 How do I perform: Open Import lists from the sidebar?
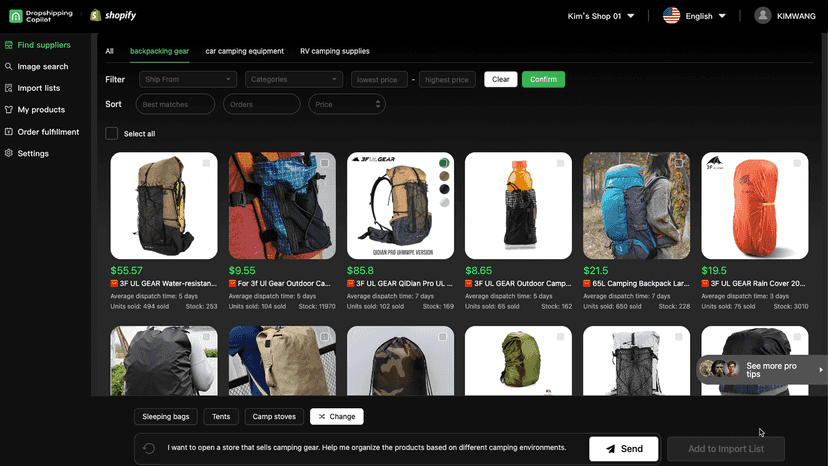(x=39, y=88)
